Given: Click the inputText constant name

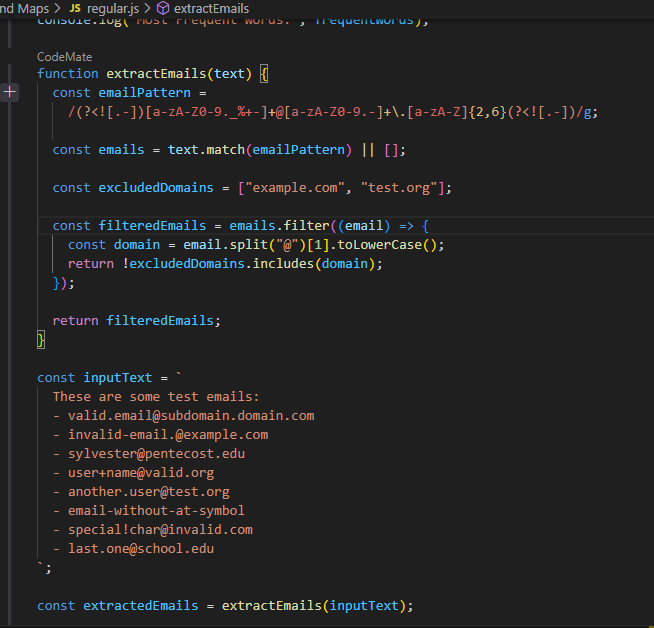Looking at the screenshot, I should coord(118,377).
